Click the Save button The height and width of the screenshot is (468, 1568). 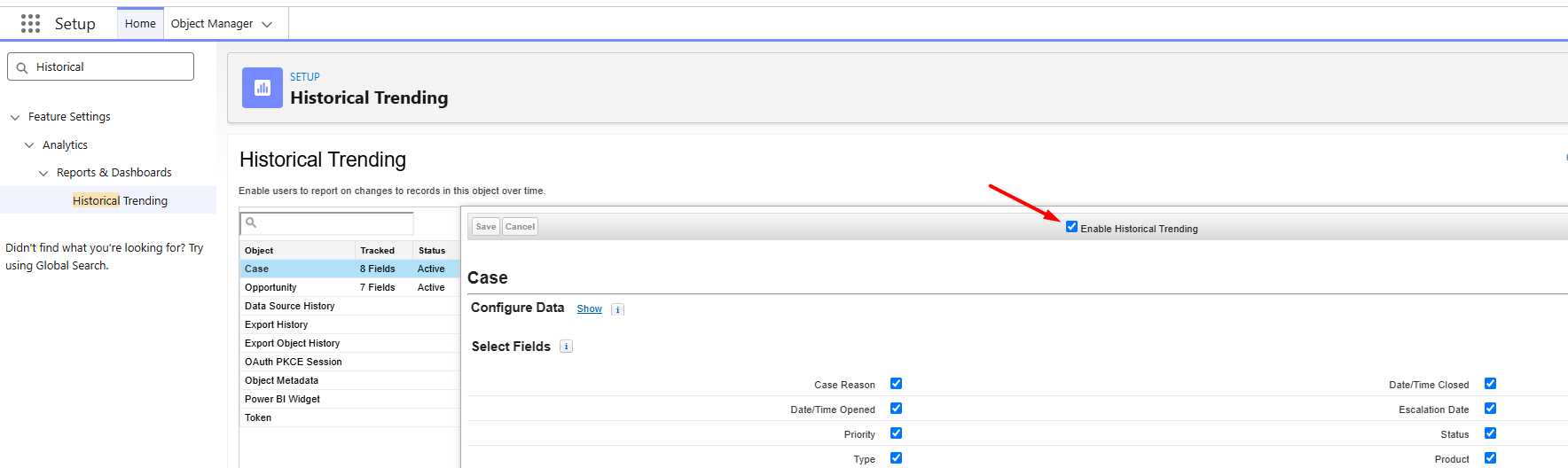(x=486, y=227)
